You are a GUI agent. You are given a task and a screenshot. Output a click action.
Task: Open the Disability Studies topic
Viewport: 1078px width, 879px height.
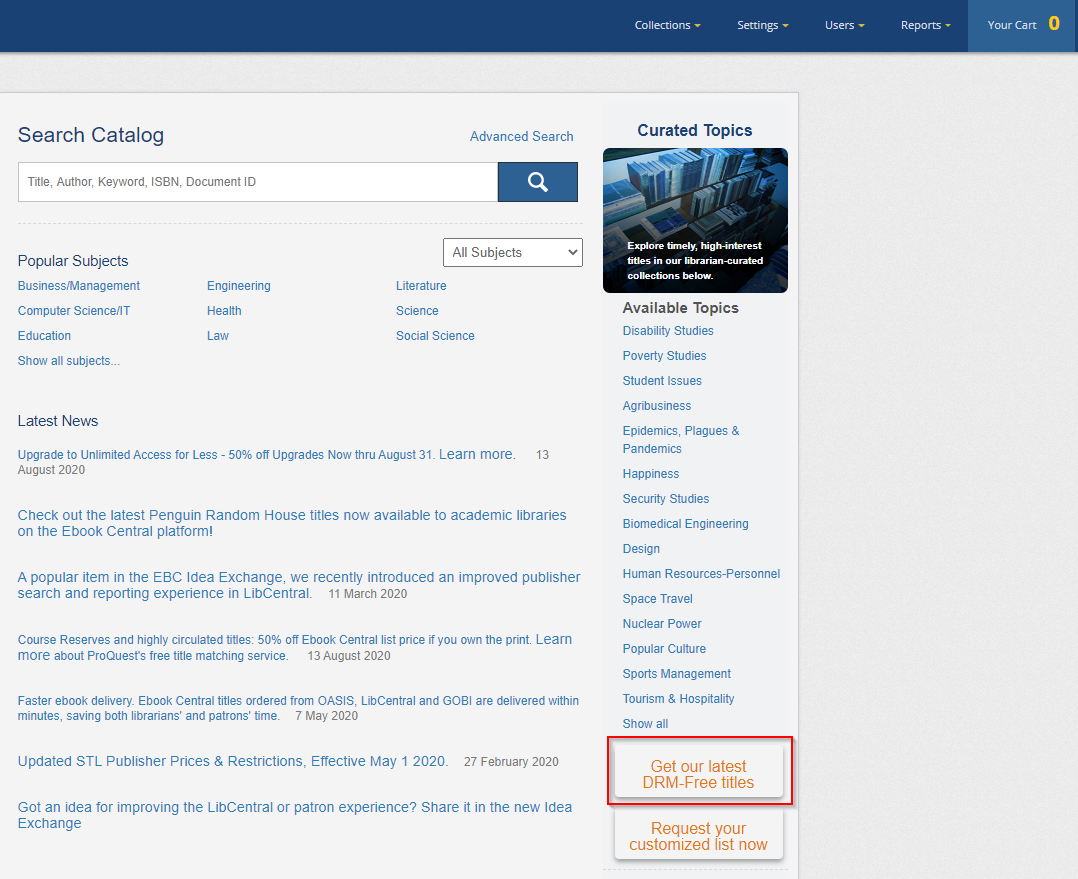668,330
